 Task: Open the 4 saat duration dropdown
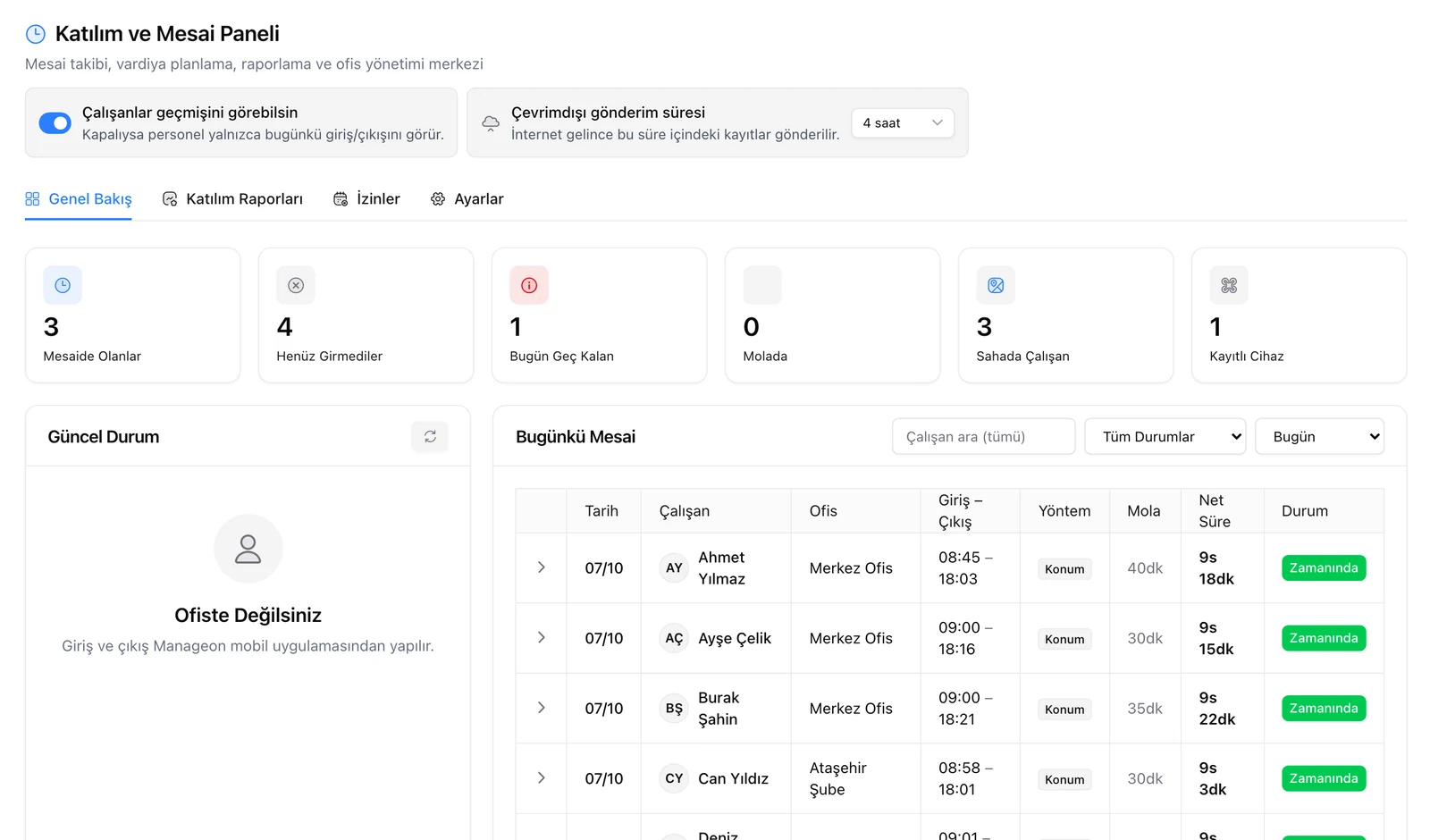[903, 123]
